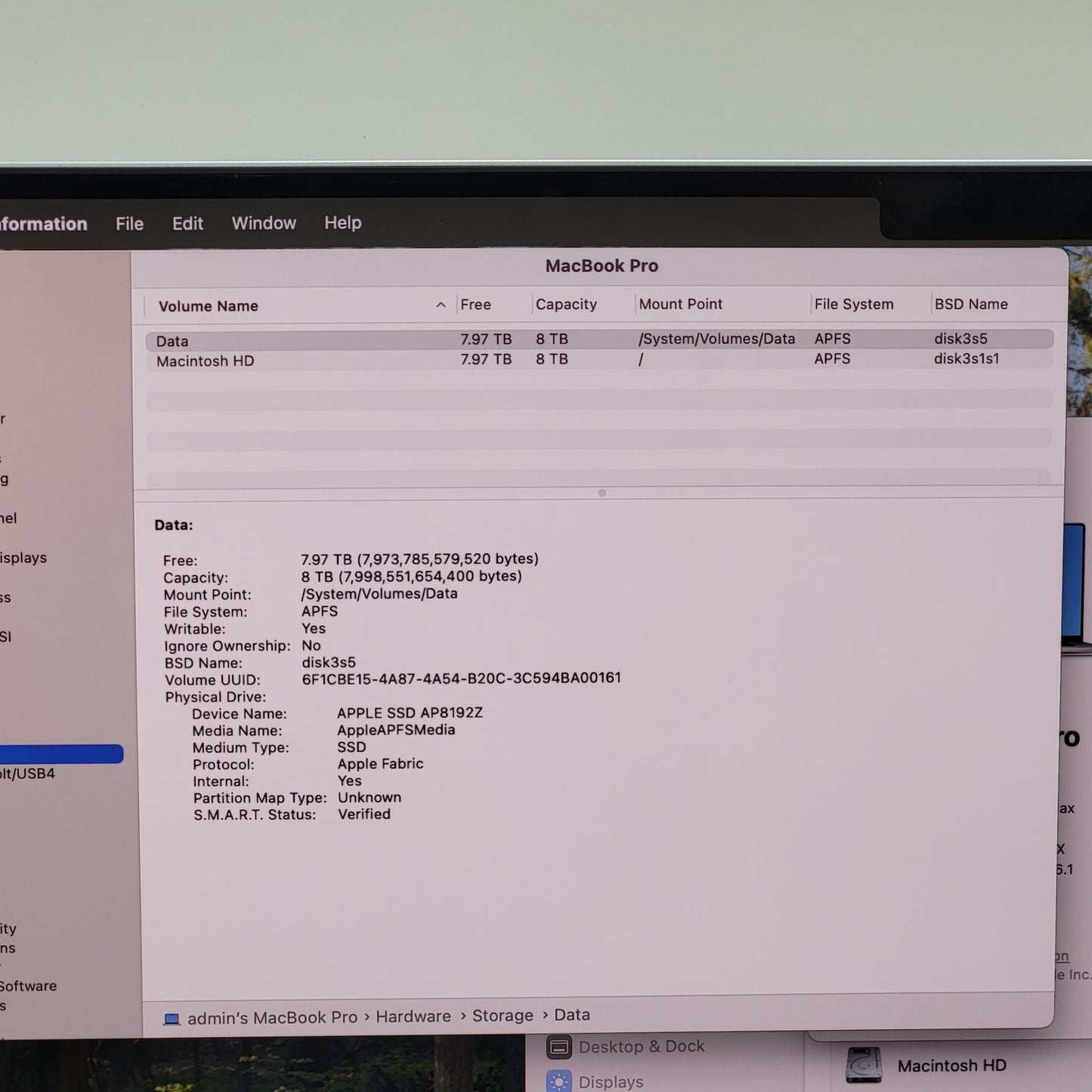
Task: Open the Help menu
Action: [342, 222]
